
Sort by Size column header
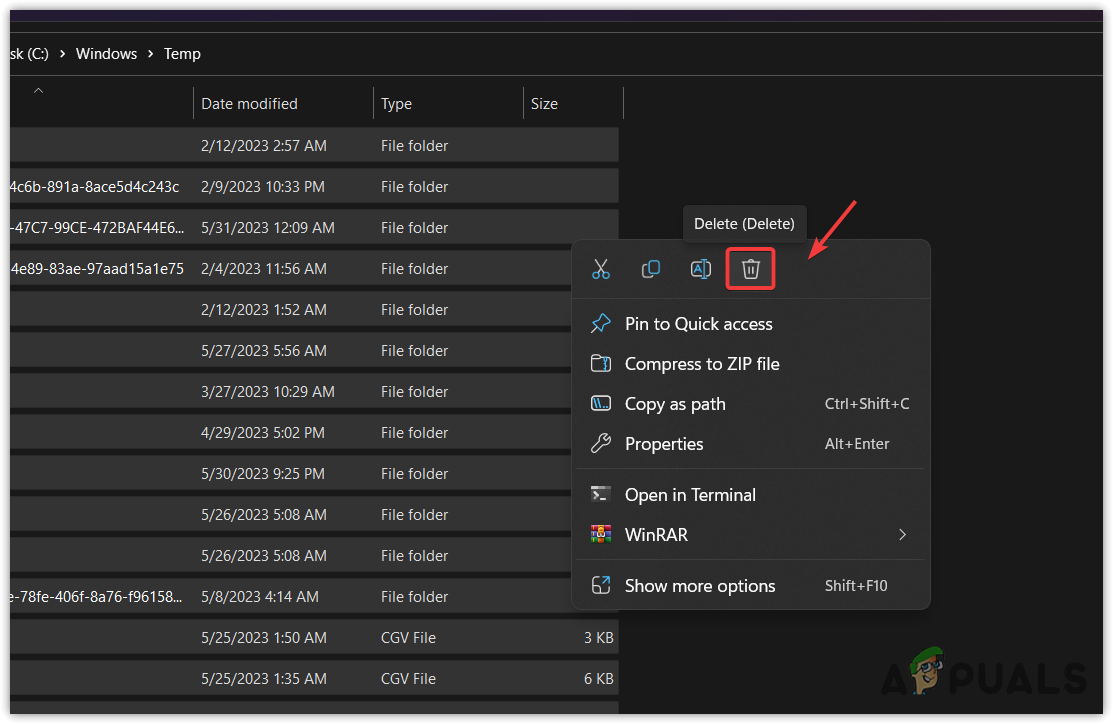[544, 104]
